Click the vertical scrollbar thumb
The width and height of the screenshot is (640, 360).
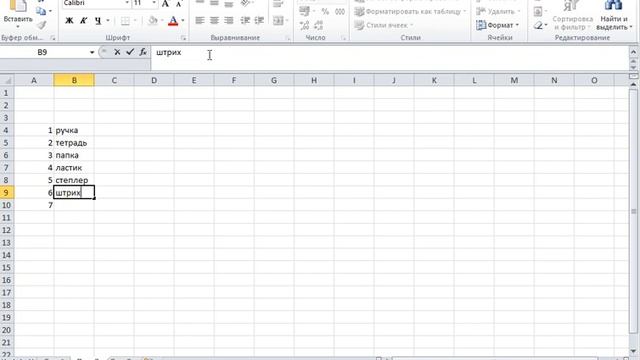click(634, 211)
